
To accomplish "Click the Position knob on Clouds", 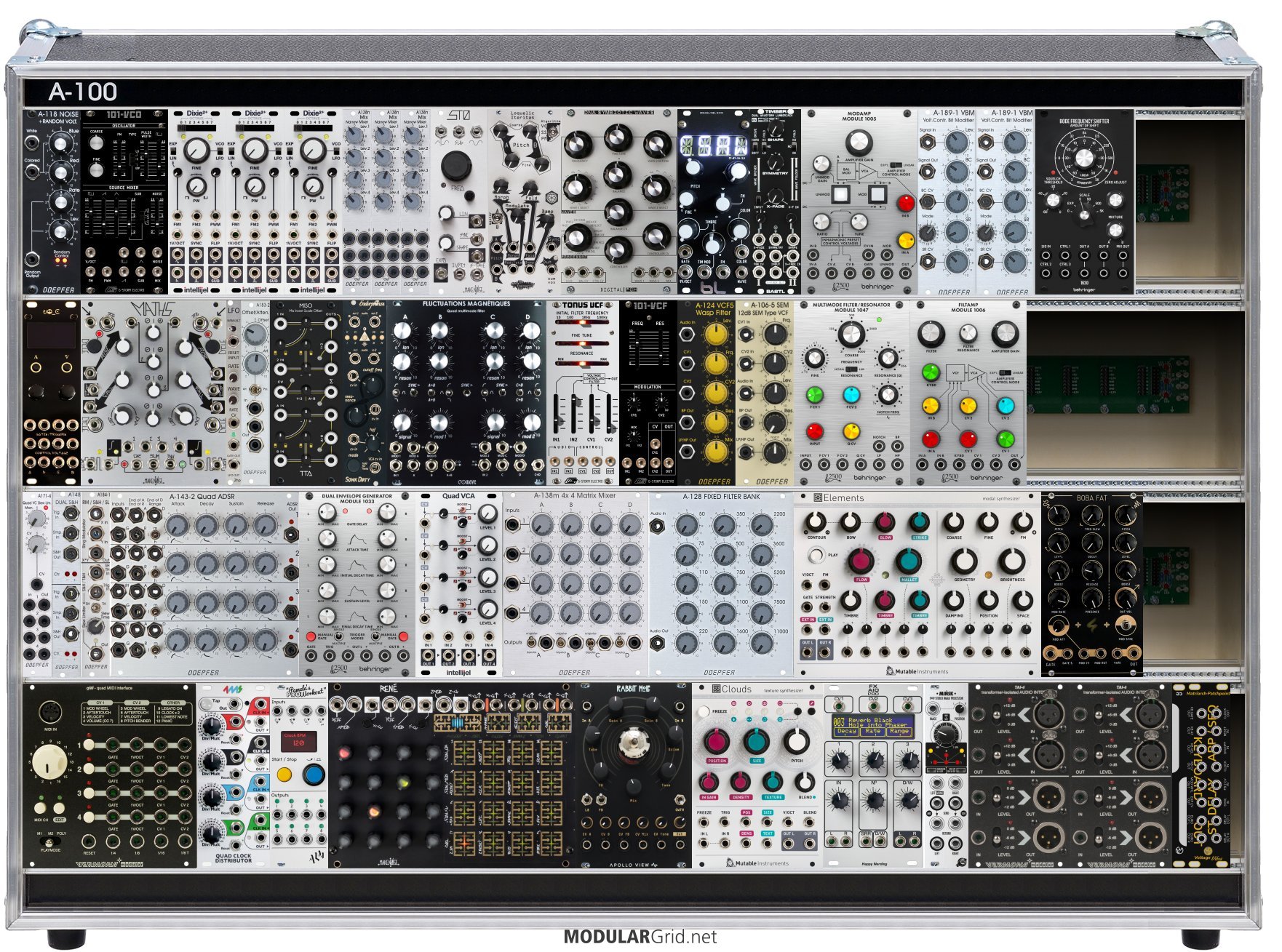I will [717, 742].
